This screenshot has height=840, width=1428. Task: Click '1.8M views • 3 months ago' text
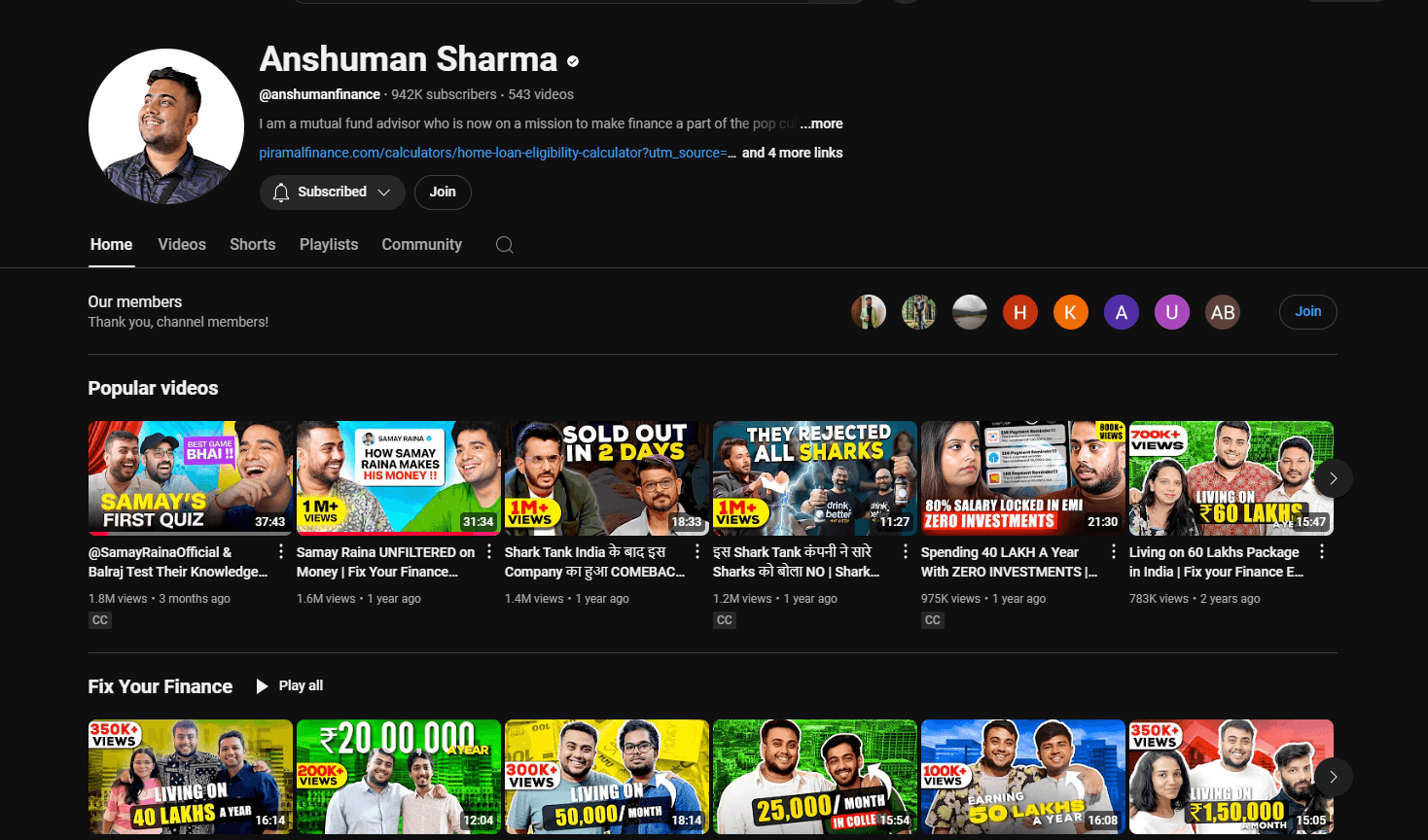(160, 599)
